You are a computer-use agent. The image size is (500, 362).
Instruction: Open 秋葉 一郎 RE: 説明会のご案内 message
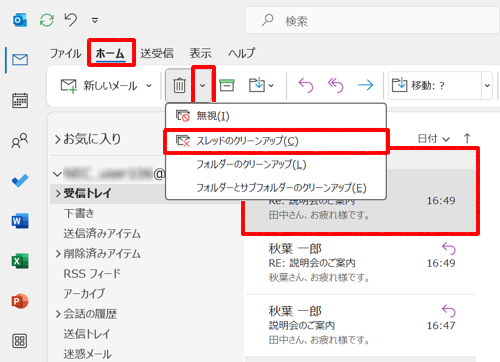pyautogui.click(x=361, y=263)
